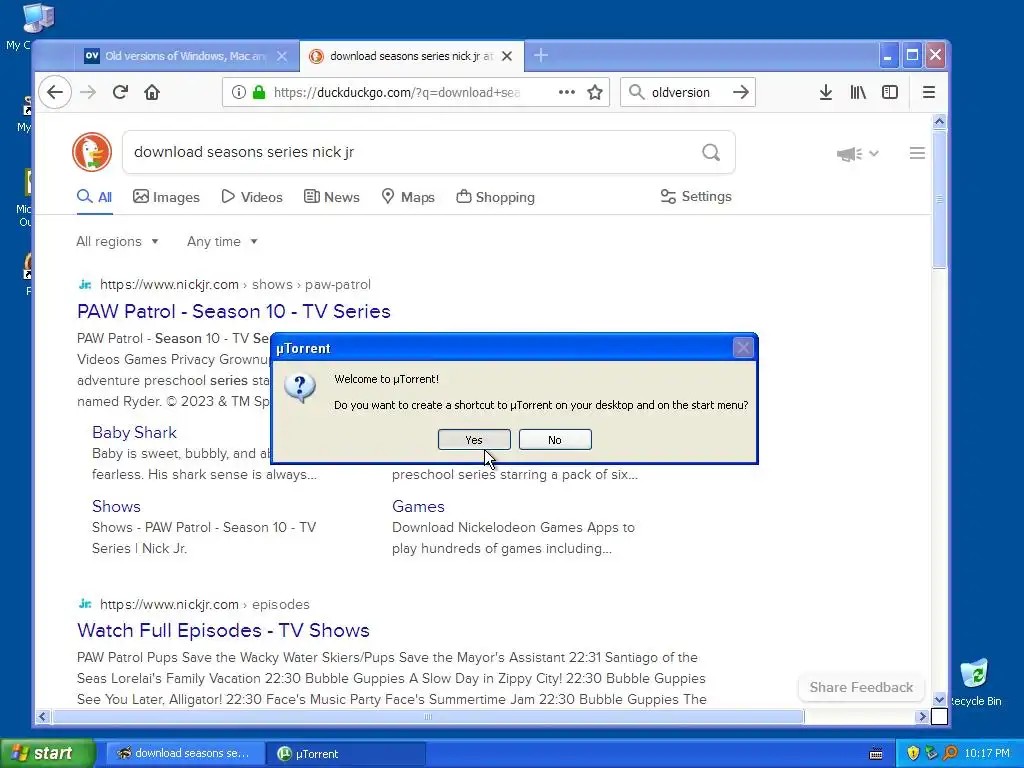Click the green padlock security icon
Screen dimensions: 1024x768
click(x=259, y=92)
